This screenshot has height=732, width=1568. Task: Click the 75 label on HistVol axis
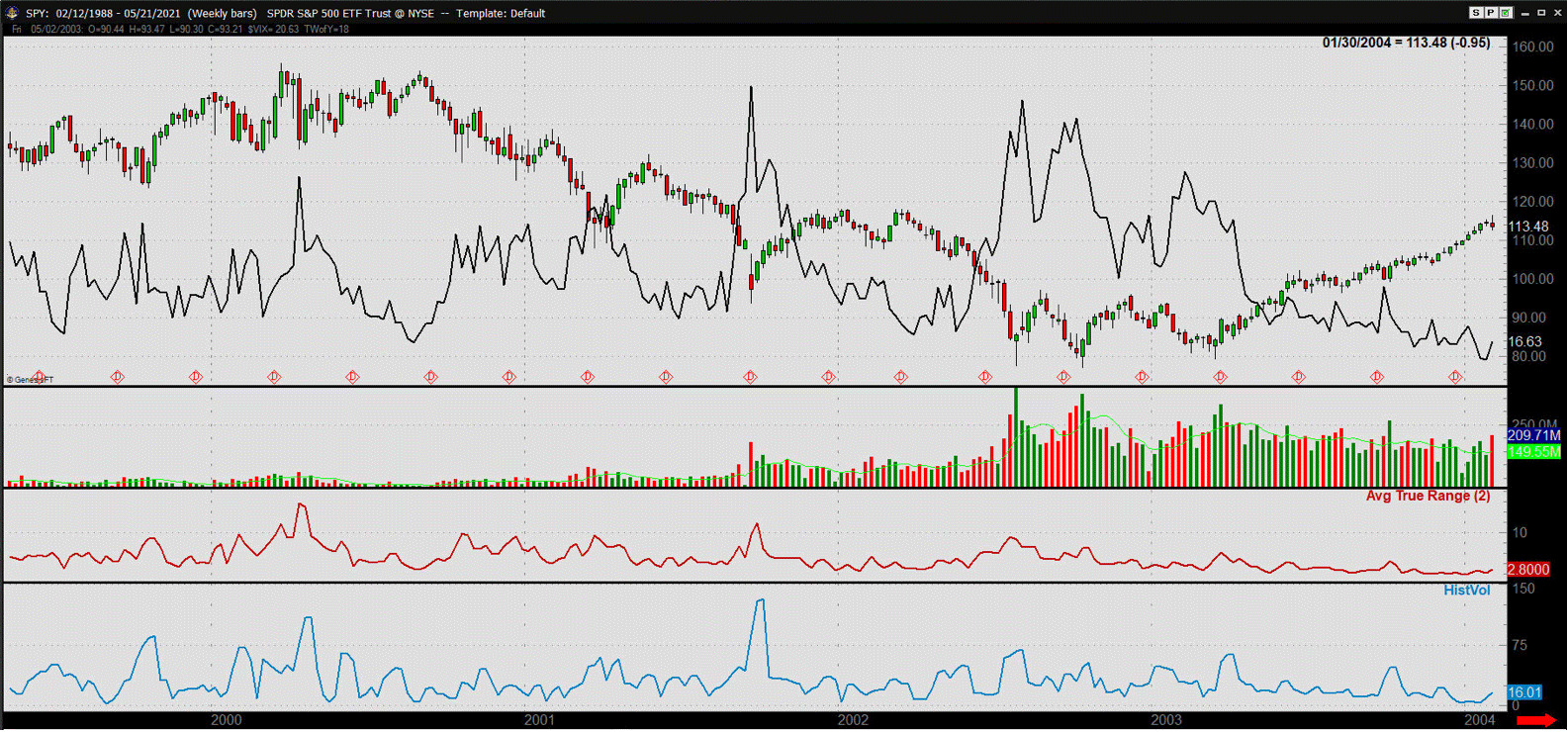point(1521,645)
